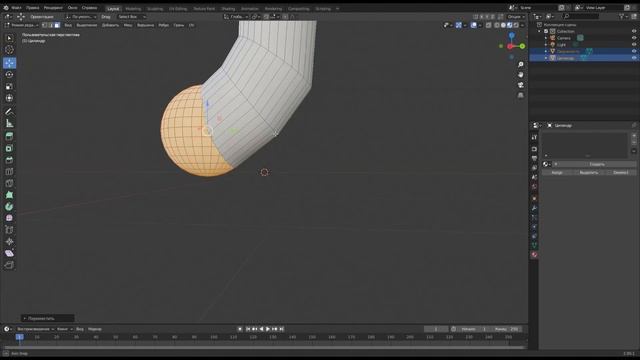The height and width of the screenshot is (360, 640).
Task: Open the Modifiers wrench properties tab
Action: coord(534,208)
